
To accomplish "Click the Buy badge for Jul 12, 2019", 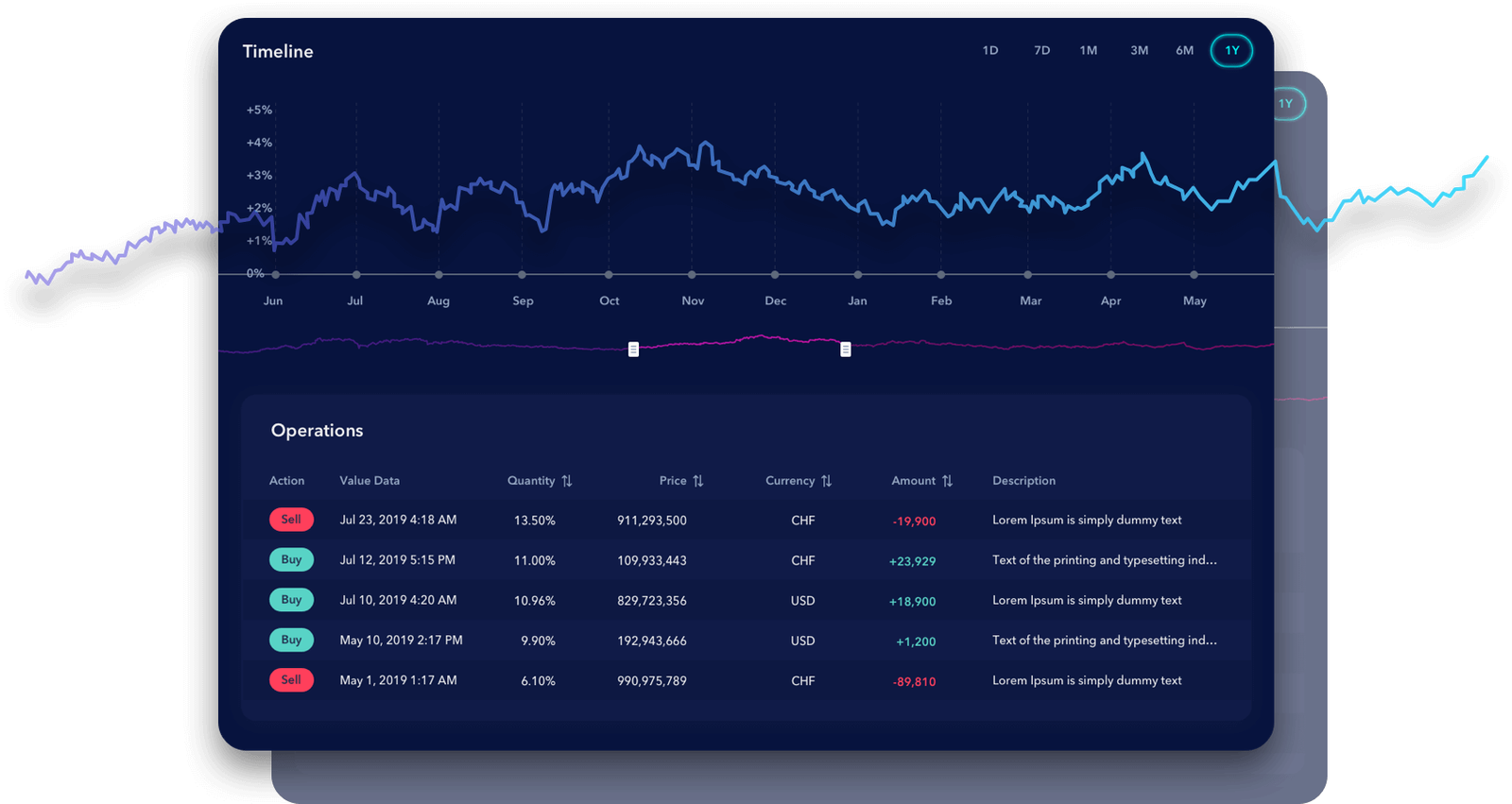I will [291, 560].
